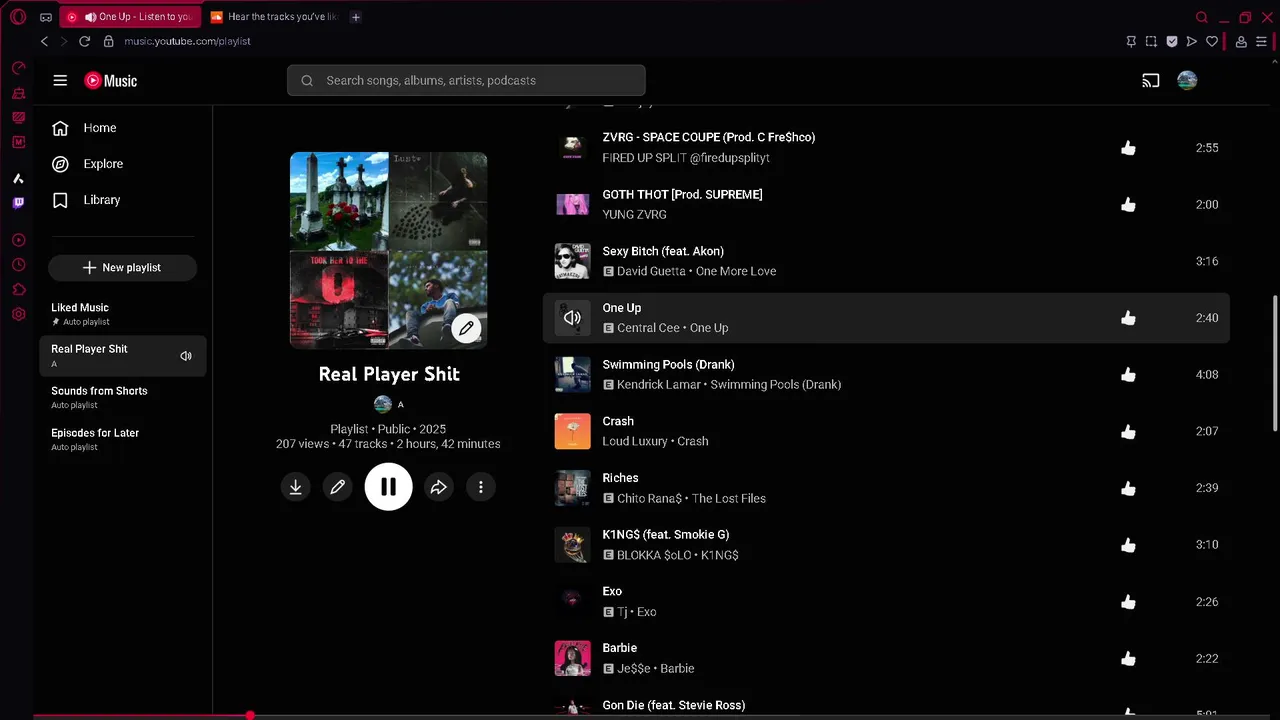Open browser extensions cube icon
The height and width of the screenshot is (720, 1280).
click(x=18, y=290)
